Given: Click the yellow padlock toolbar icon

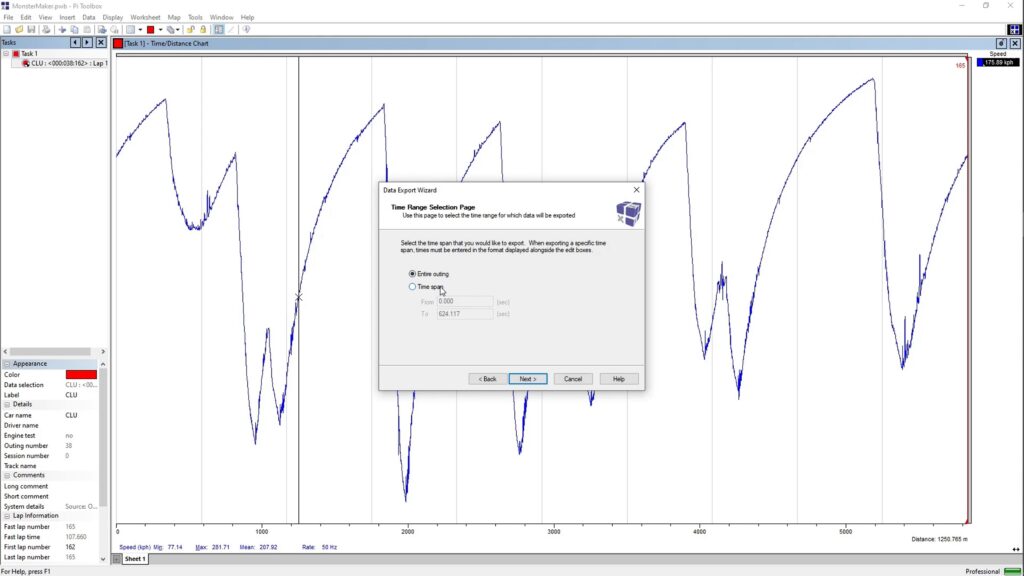Looking at the screenshot, I should pyautogui.click(x=203, y=28).
